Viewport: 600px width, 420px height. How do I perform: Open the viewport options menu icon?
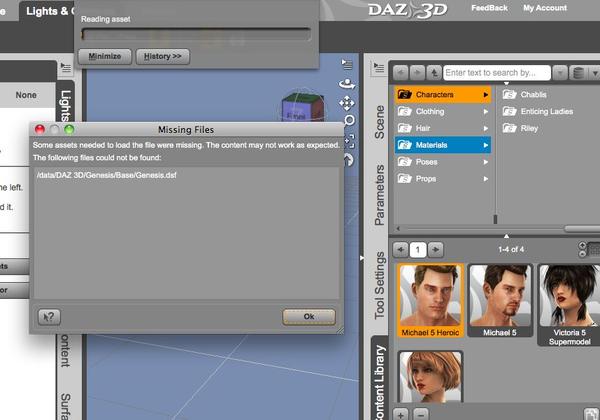tap(347, 64)
